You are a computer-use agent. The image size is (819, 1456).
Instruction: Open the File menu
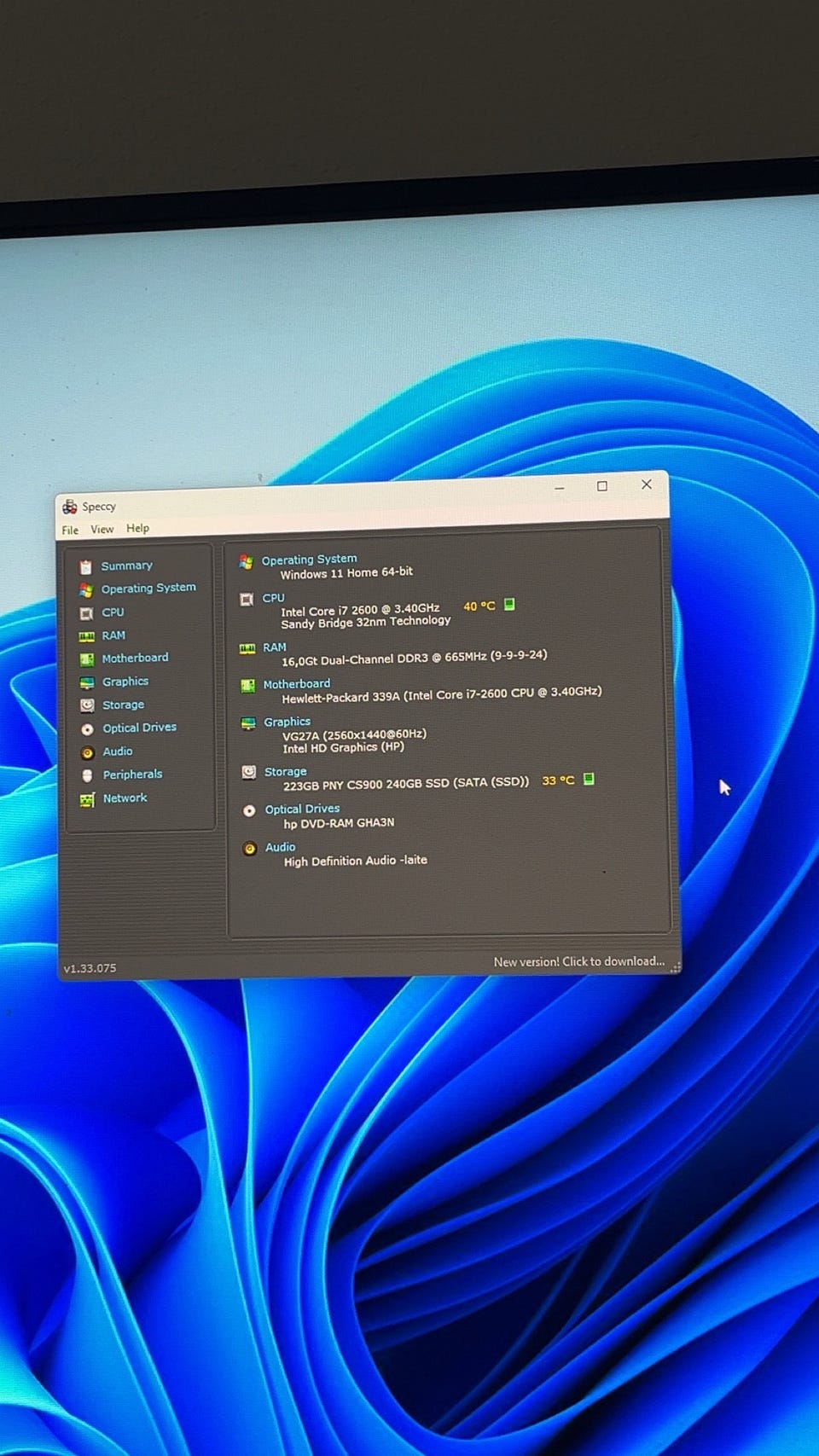[x=70, y=530]
